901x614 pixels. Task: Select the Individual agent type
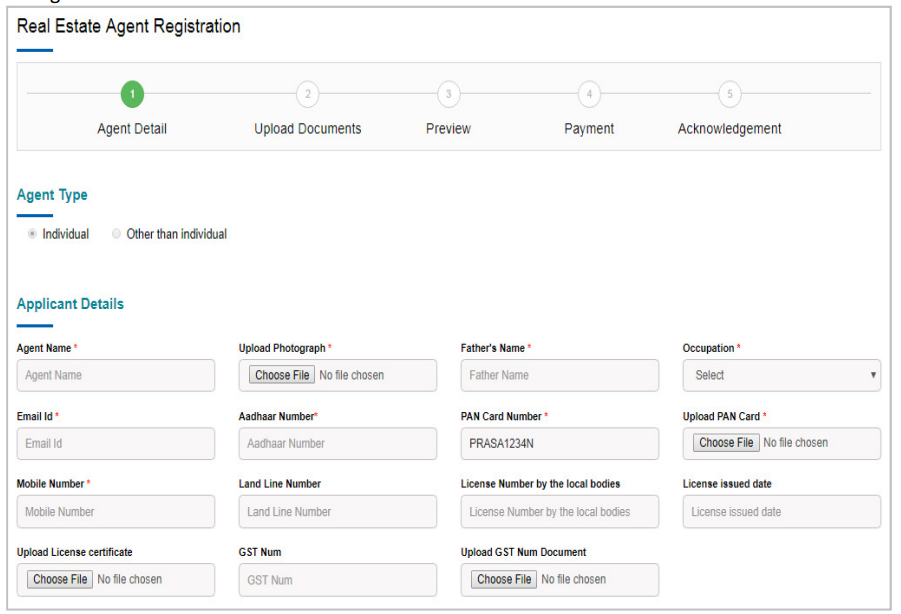[32, 234]
